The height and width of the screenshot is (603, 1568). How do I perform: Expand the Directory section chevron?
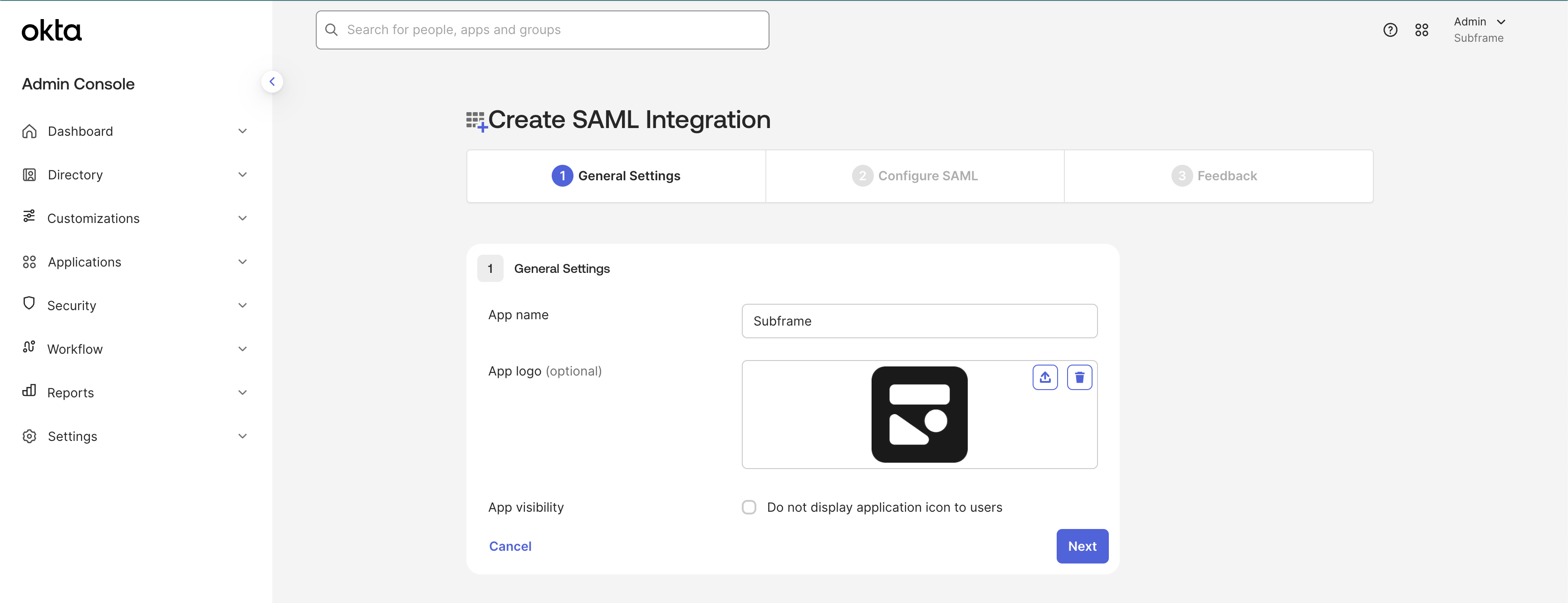tap(242, 175)
